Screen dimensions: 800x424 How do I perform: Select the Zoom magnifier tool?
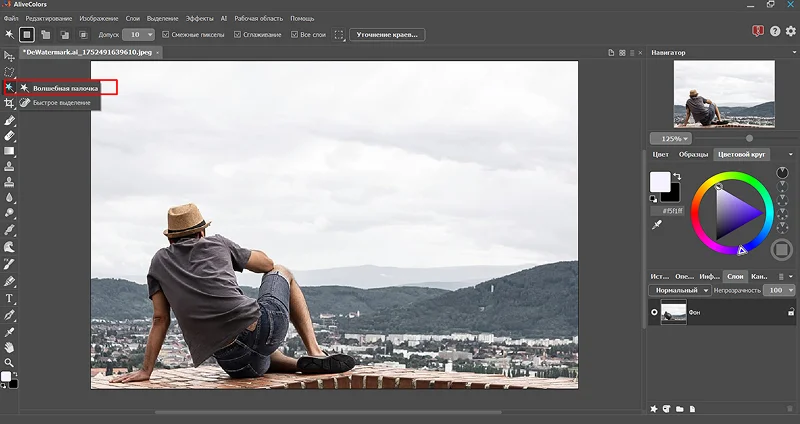point(9,363)
